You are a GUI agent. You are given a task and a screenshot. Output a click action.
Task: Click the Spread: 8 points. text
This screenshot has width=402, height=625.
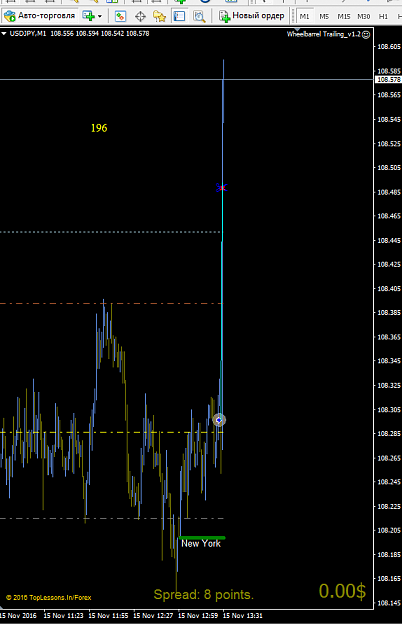[204, 594]
